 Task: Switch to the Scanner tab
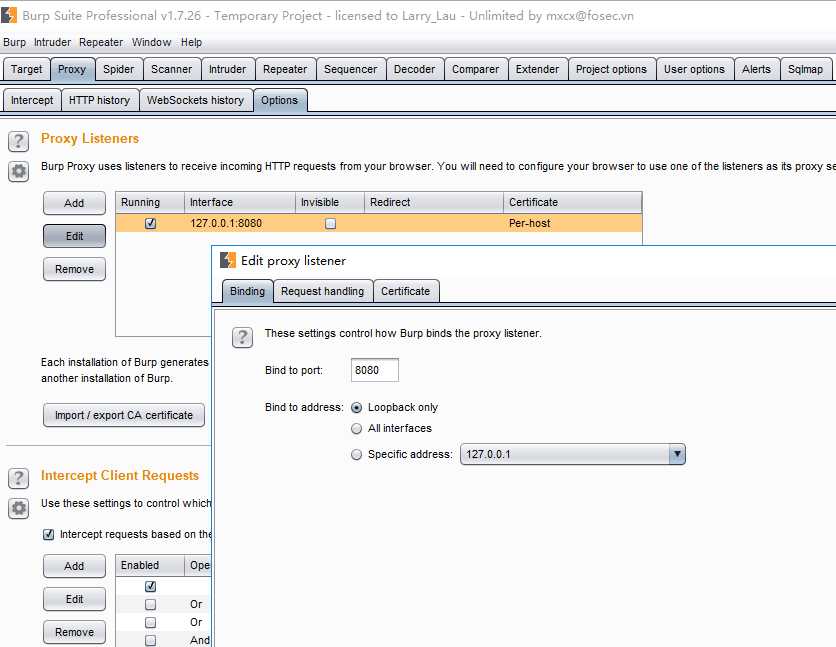(x=171, y=69)
